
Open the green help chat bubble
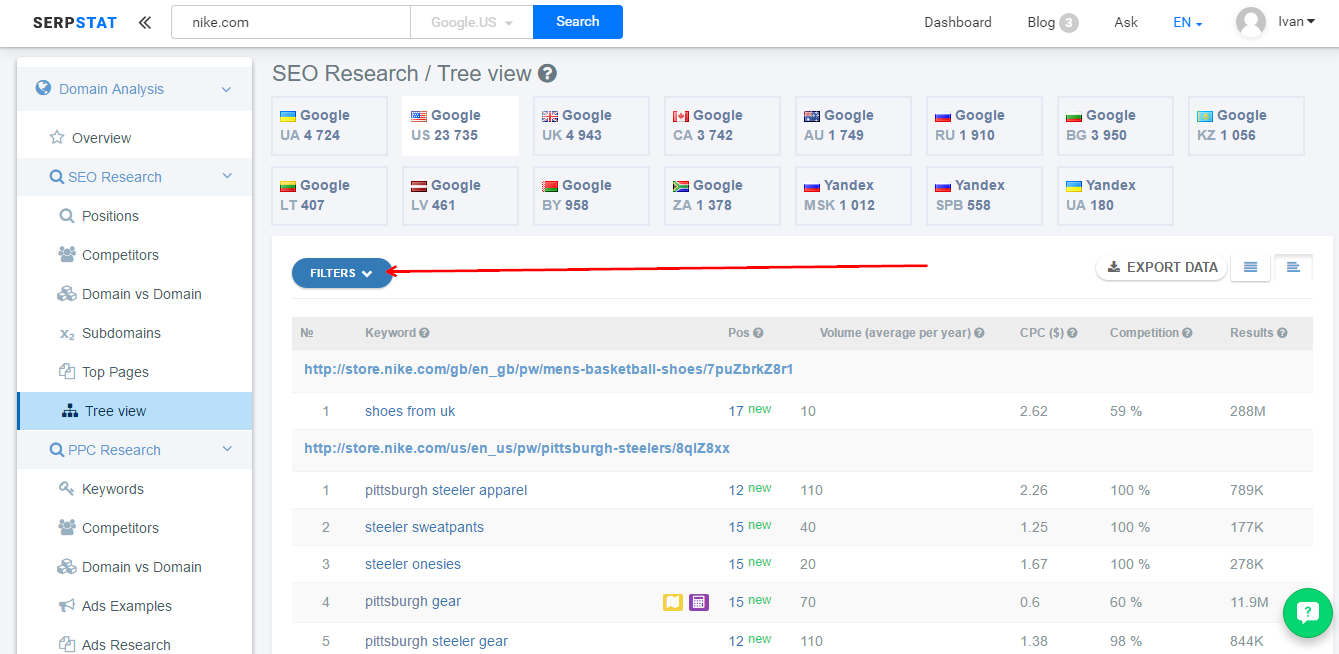tap(1308, 612)
